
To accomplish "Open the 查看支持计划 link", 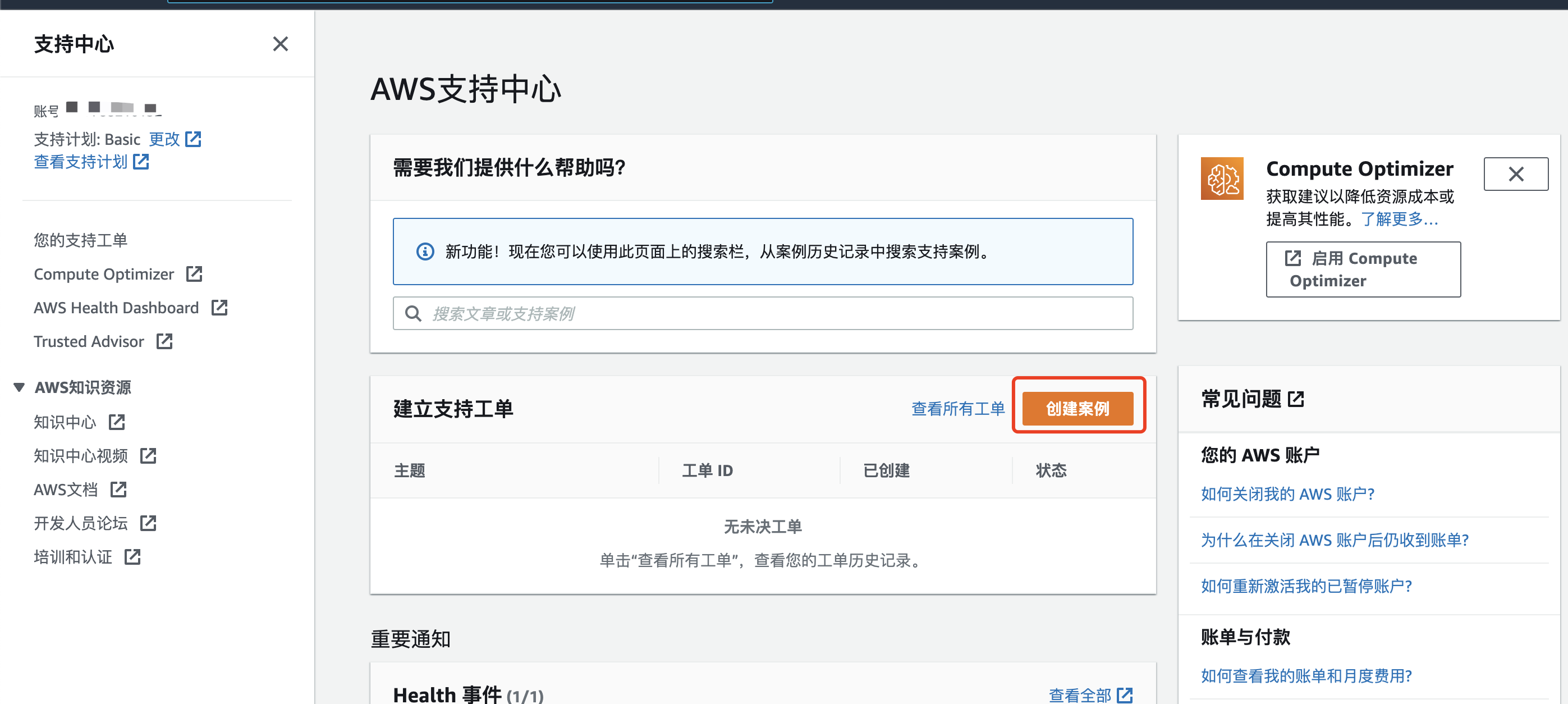I will point(81,161).
